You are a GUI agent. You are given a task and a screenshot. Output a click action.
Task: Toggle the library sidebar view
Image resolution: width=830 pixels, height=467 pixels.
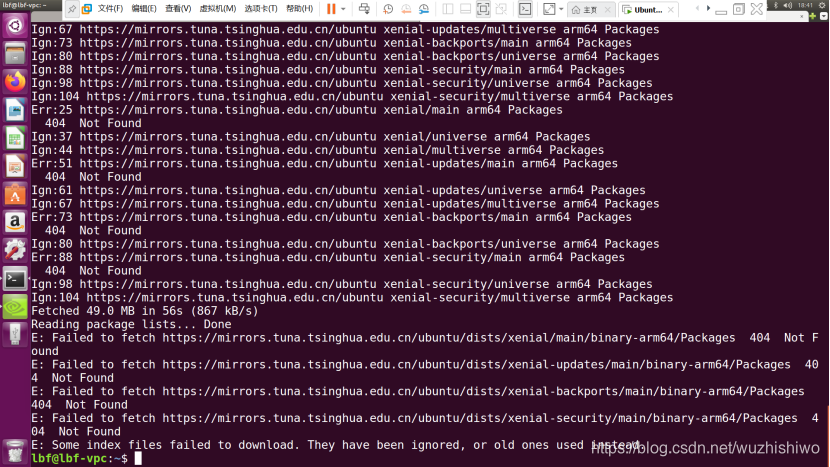coord(448,9)
